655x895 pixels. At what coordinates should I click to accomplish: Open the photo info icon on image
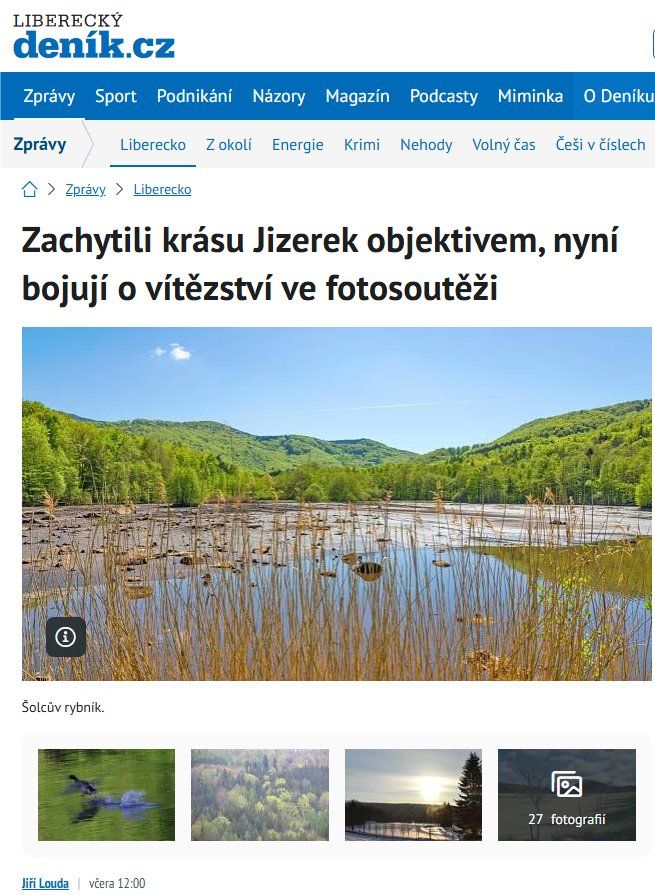click(x=66, y=636)
